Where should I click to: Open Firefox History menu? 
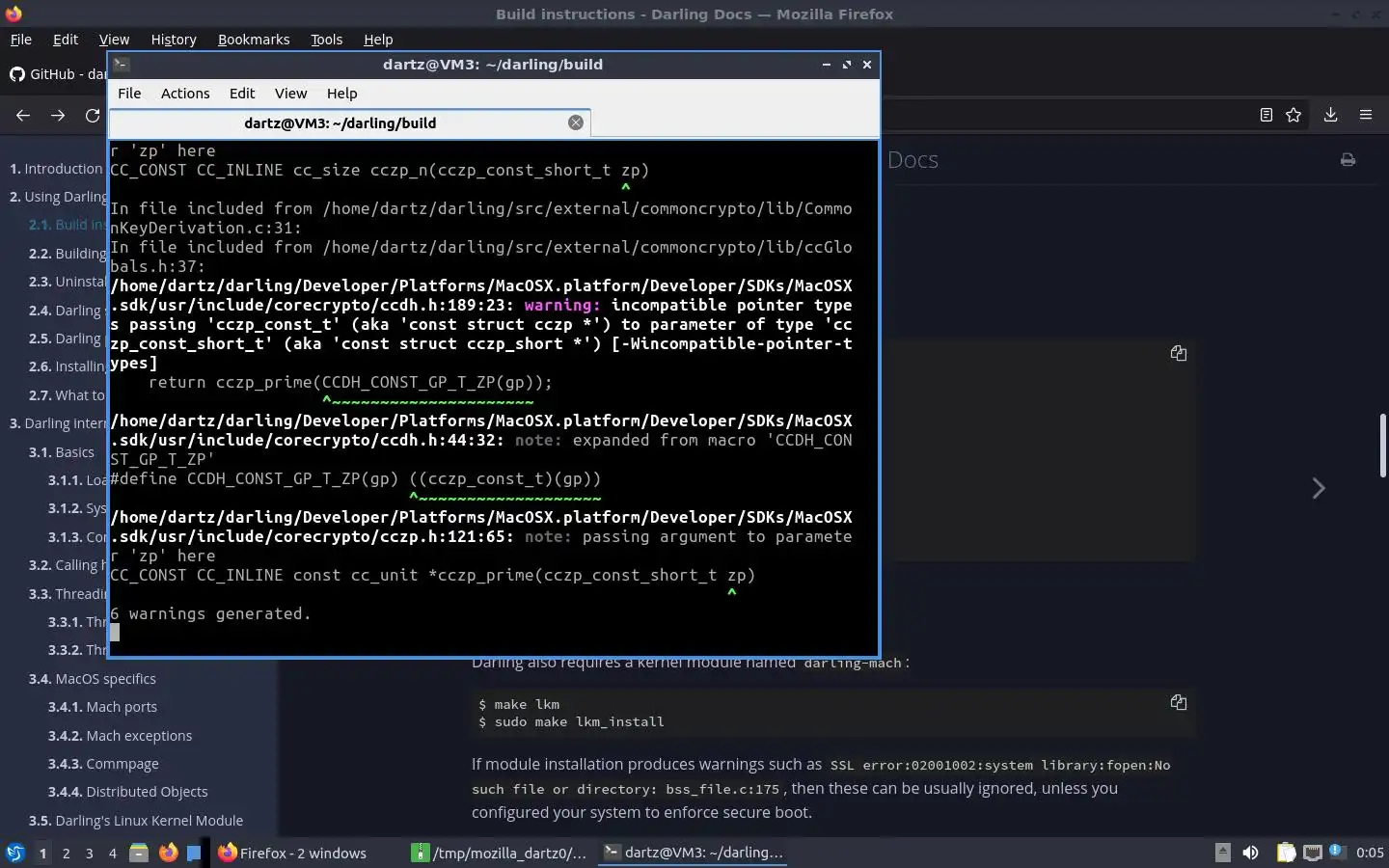174,40
